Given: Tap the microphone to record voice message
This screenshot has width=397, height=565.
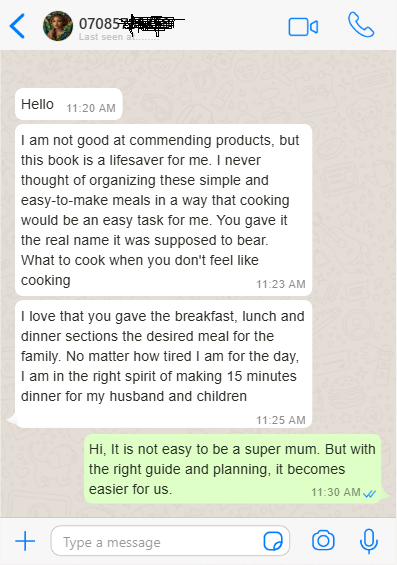Looking at the screenshot, I should point(369,541).
